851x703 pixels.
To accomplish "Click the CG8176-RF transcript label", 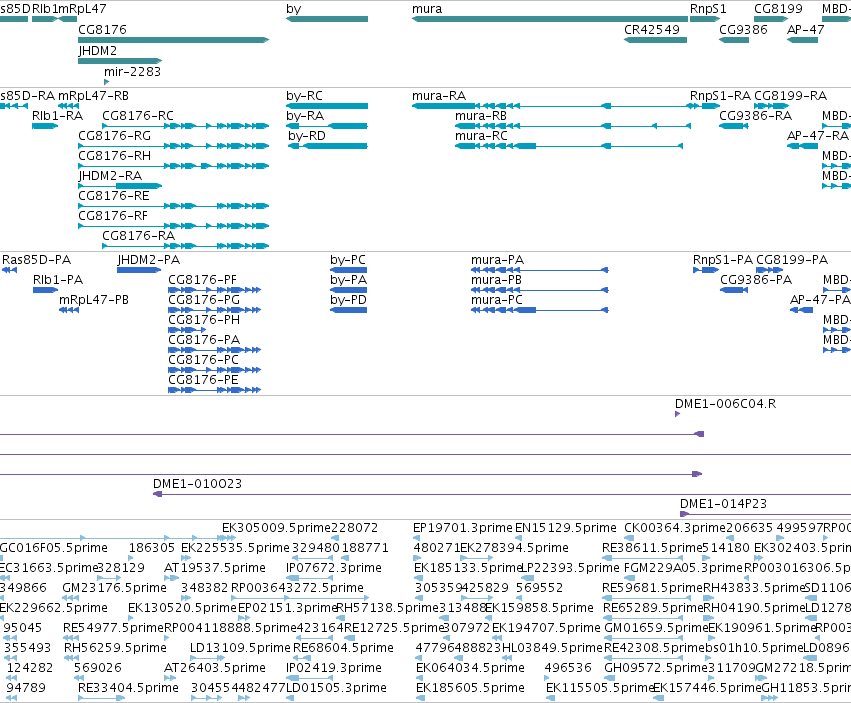I will [x=113, y=216].
